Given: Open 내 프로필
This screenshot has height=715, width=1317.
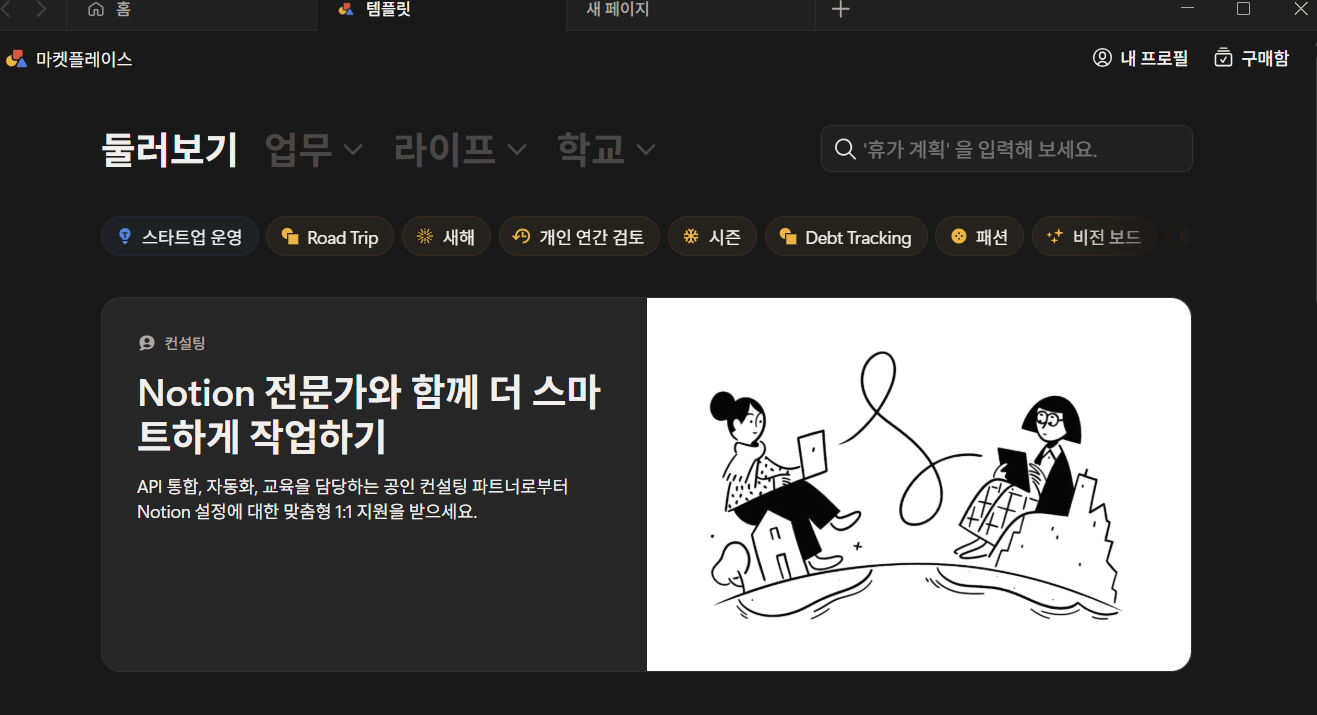Looking at the screenshot, I should (x=1140, y=58).
